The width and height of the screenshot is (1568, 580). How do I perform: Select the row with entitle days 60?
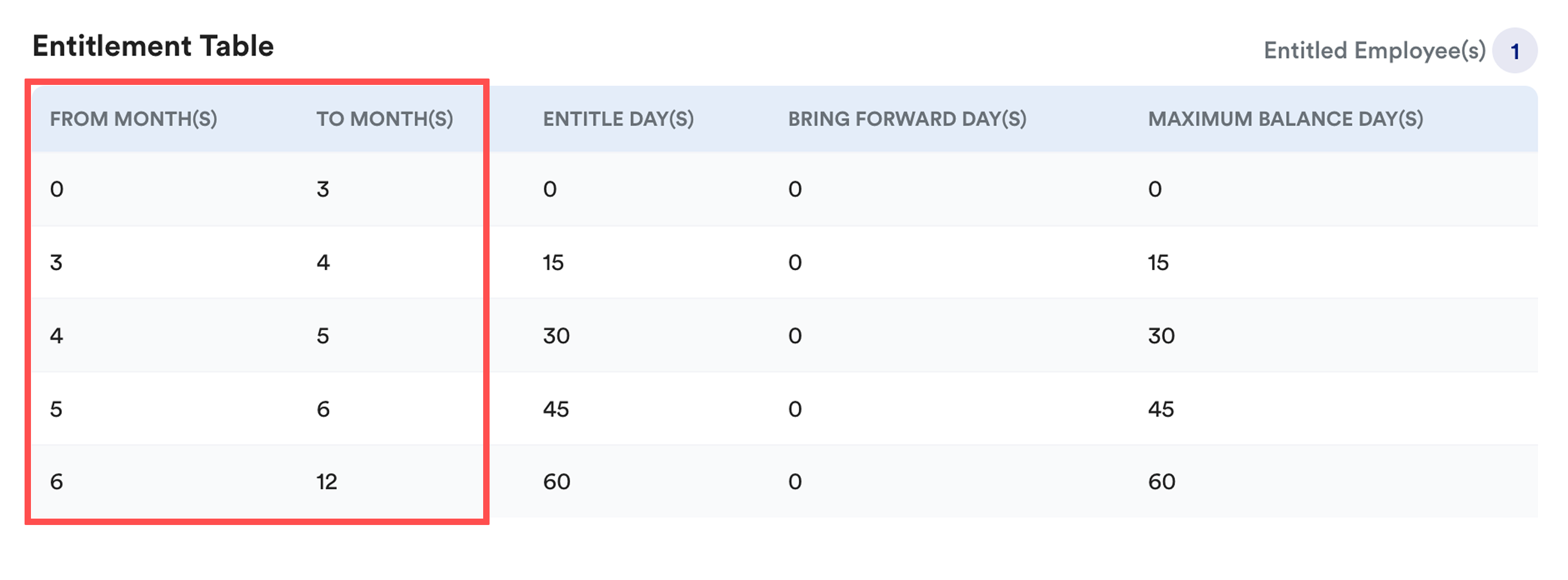(785, 481)
